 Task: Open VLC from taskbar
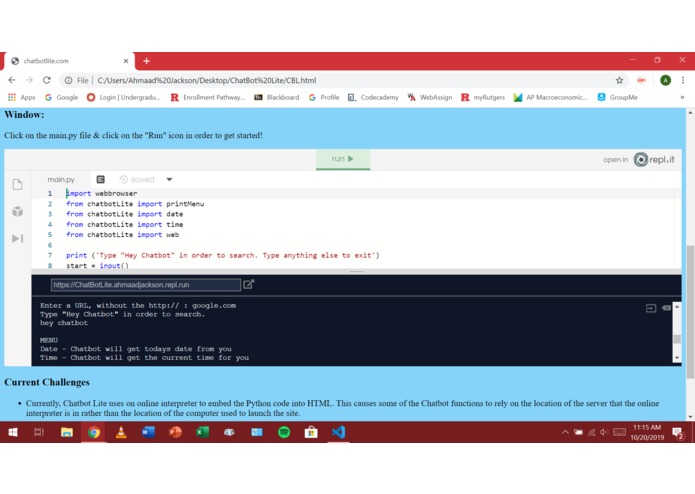point(121,432)
